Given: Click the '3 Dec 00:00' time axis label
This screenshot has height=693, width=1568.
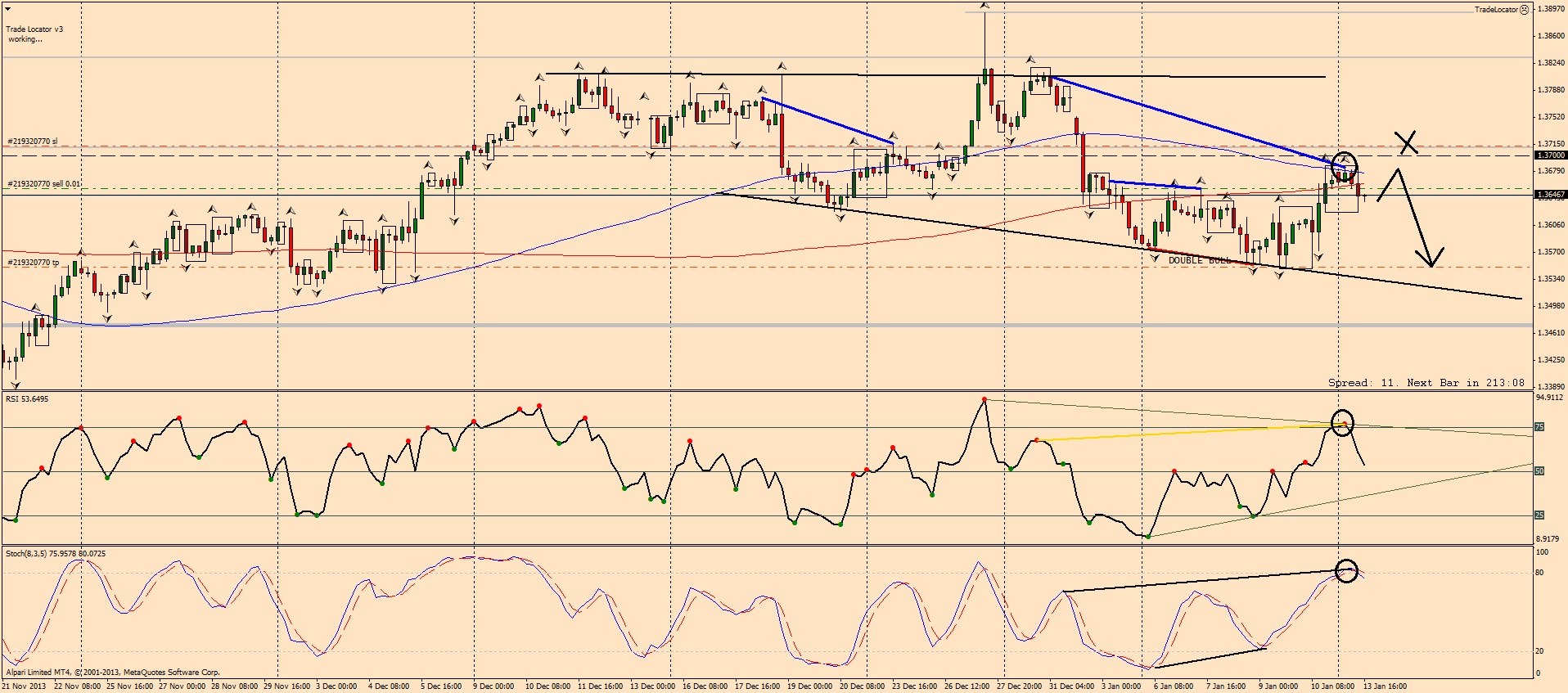Looking at the screenshot, I should click(337, 686).
